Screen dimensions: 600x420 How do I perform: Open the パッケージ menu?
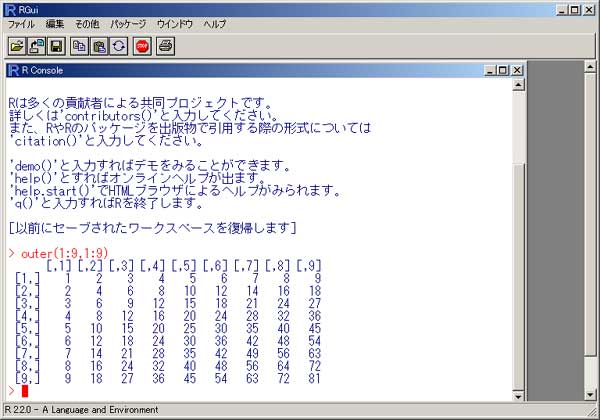[x=128, y=24]
